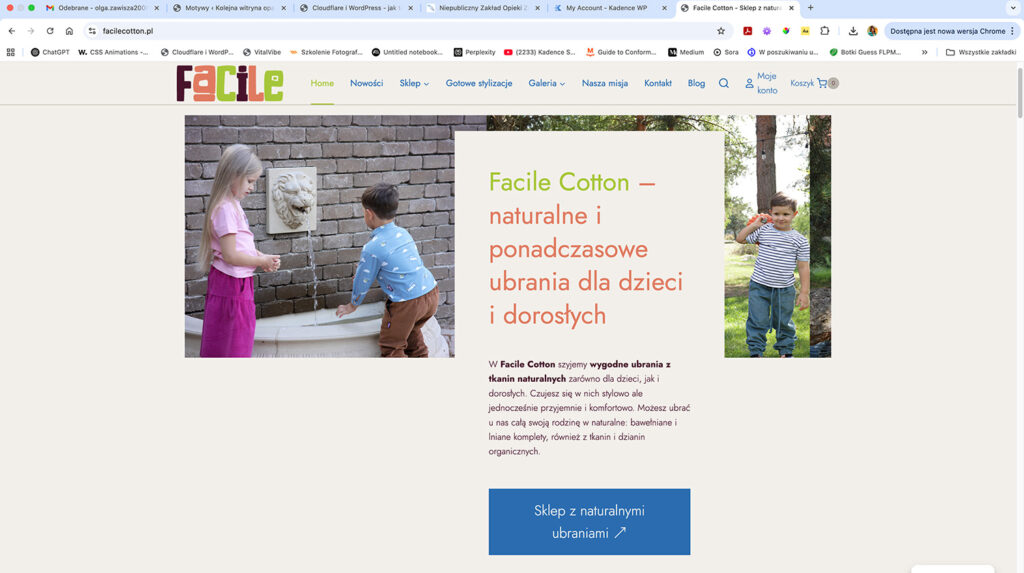This screenshot has width=1024, height=573.
Task: Show hidden bookmarks overflow chevron
Action: pos(925,52)
